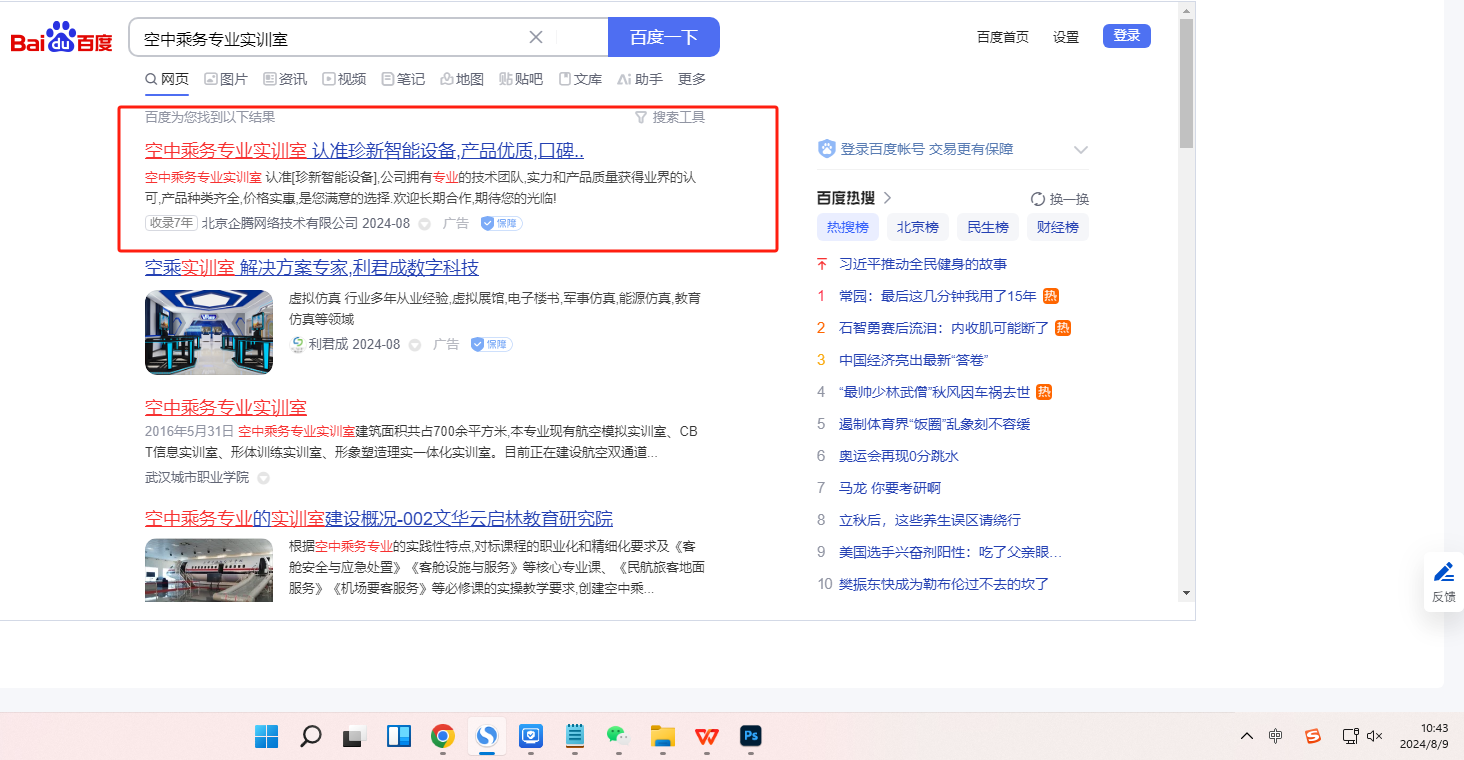
Task: Click the page vertical scrollbar thumb
Action: click(x=1186, y=85)
